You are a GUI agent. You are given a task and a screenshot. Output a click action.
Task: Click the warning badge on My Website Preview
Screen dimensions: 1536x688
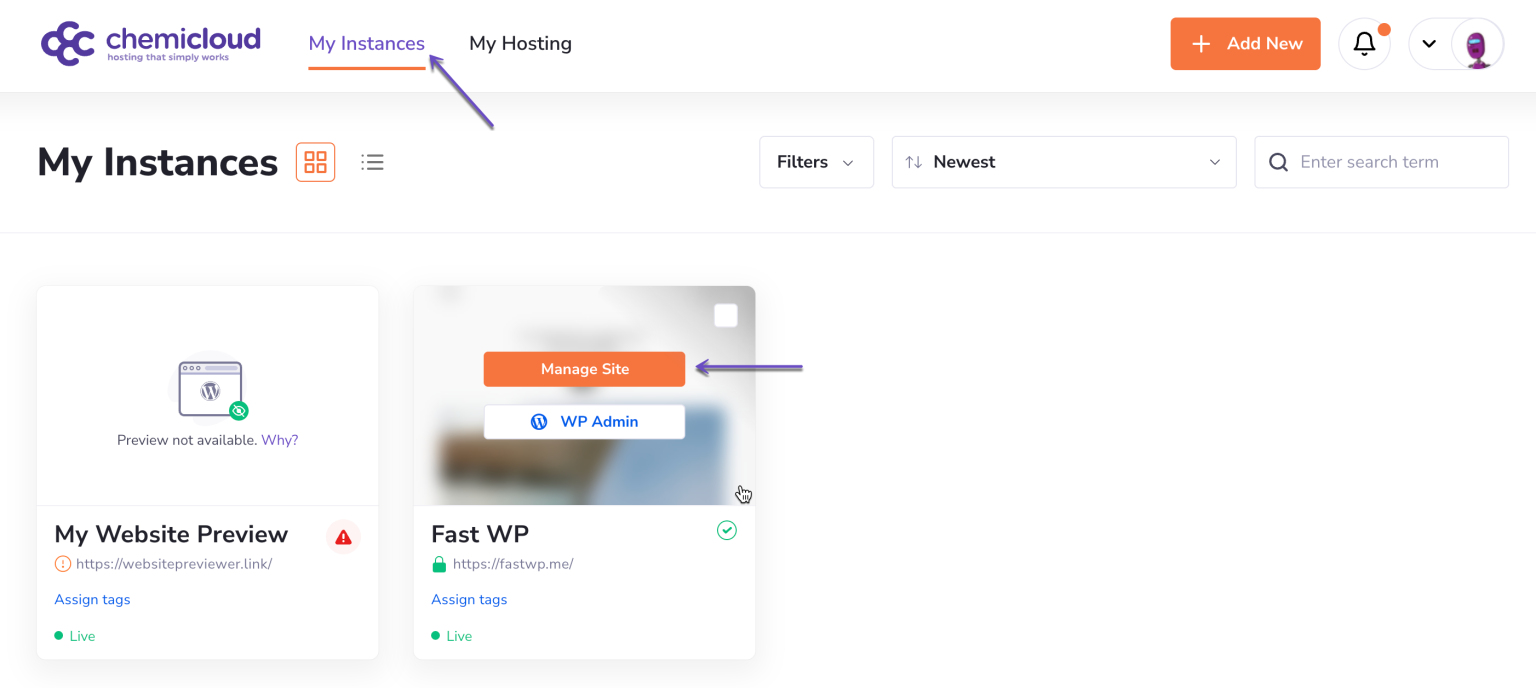coord(343,537)
